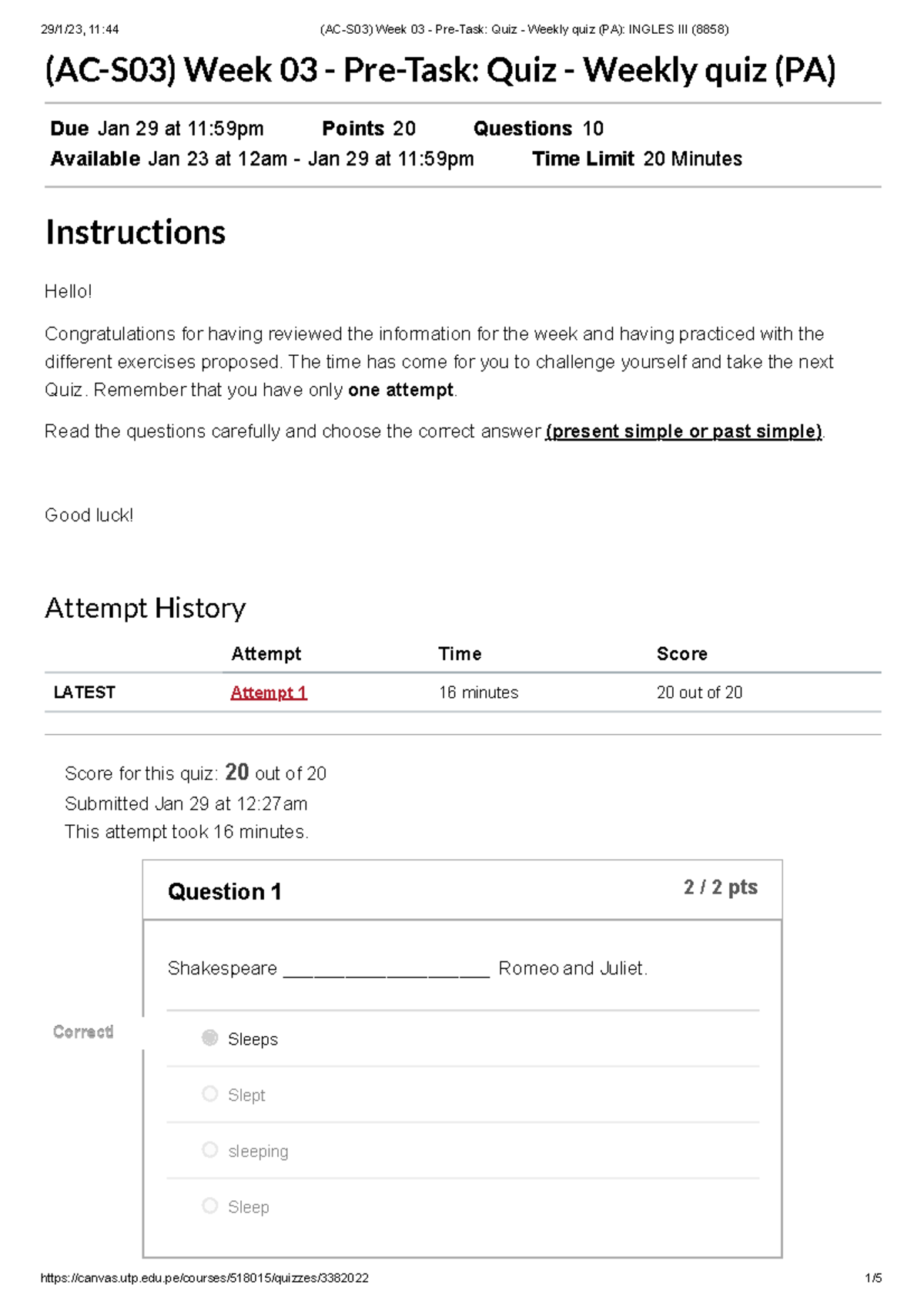Image resolution: width=924 pixels, height=1308 pixels.
Task: Select the Slept answer option
Action: (x=245, y=1095)
